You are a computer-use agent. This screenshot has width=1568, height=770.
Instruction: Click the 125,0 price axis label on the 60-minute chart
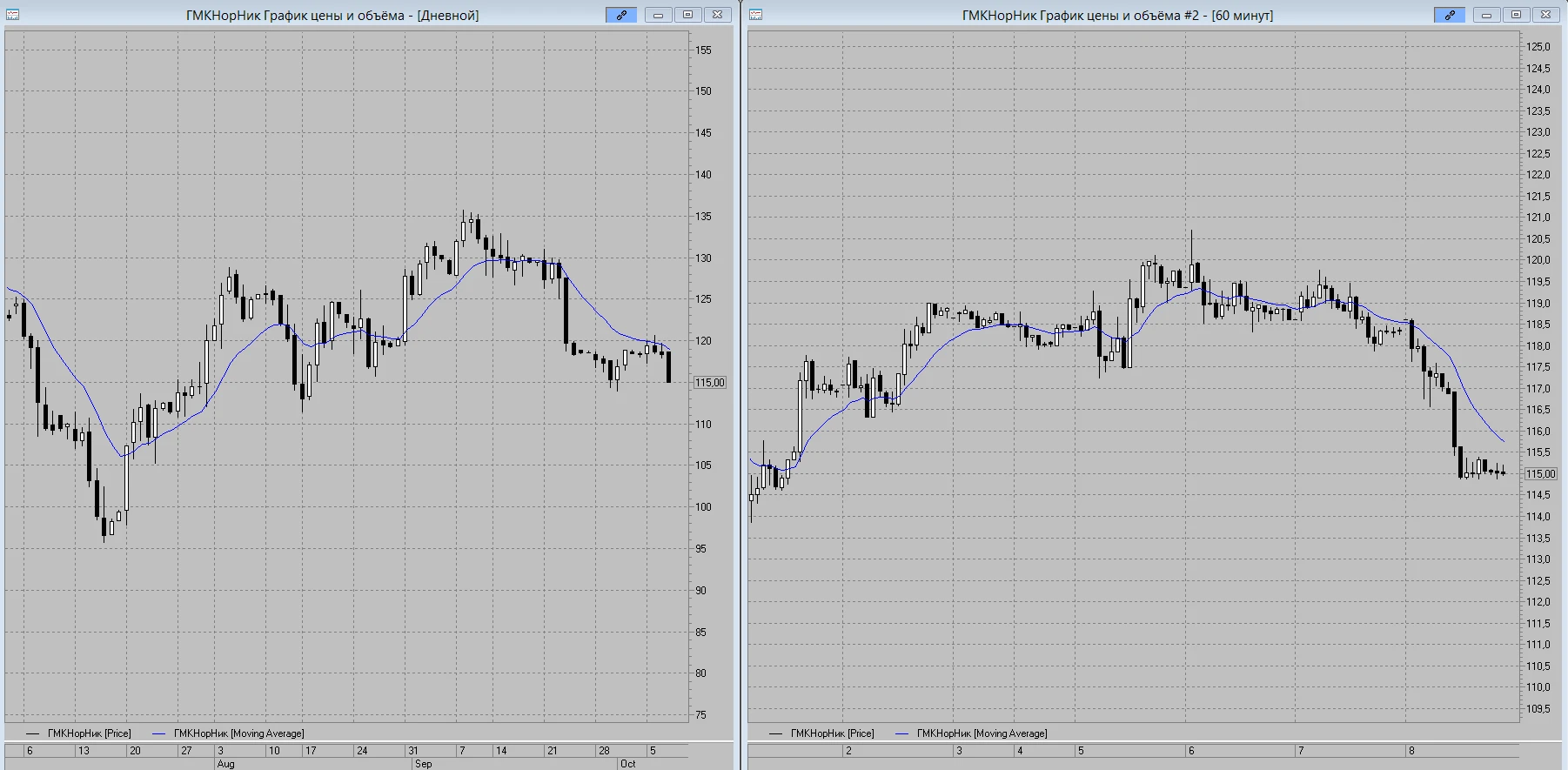pos(1538,47)
